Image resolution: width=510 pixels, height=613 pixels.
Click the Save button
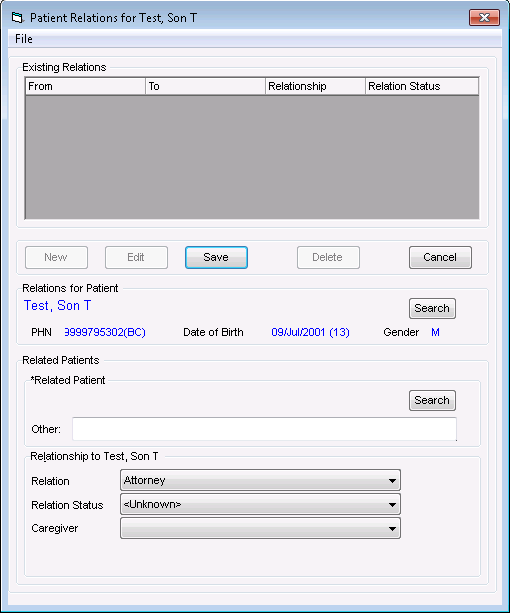tap(216, 257)
